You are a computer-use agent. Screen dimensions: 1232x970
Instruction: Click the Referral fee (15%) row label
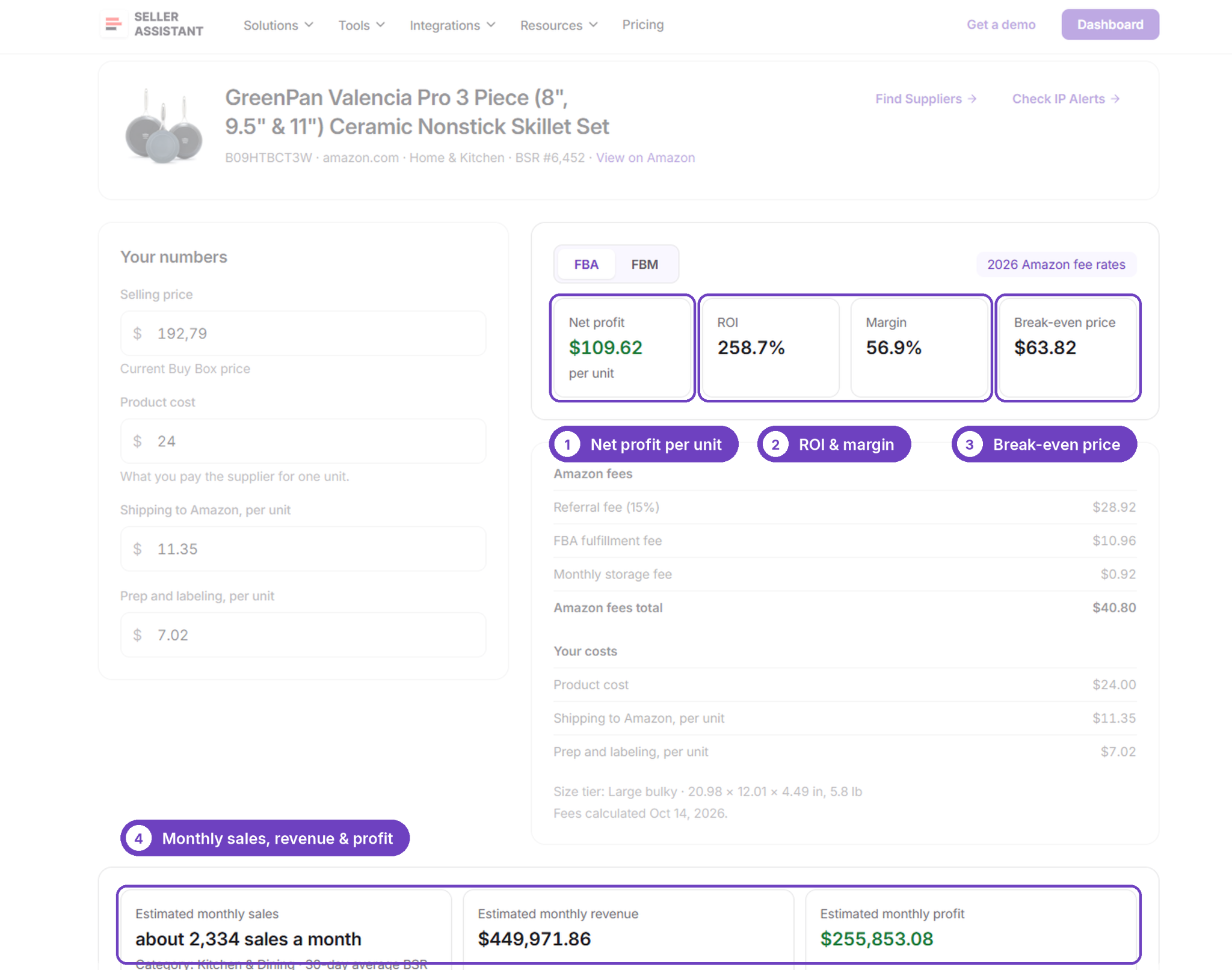[606, 507]
